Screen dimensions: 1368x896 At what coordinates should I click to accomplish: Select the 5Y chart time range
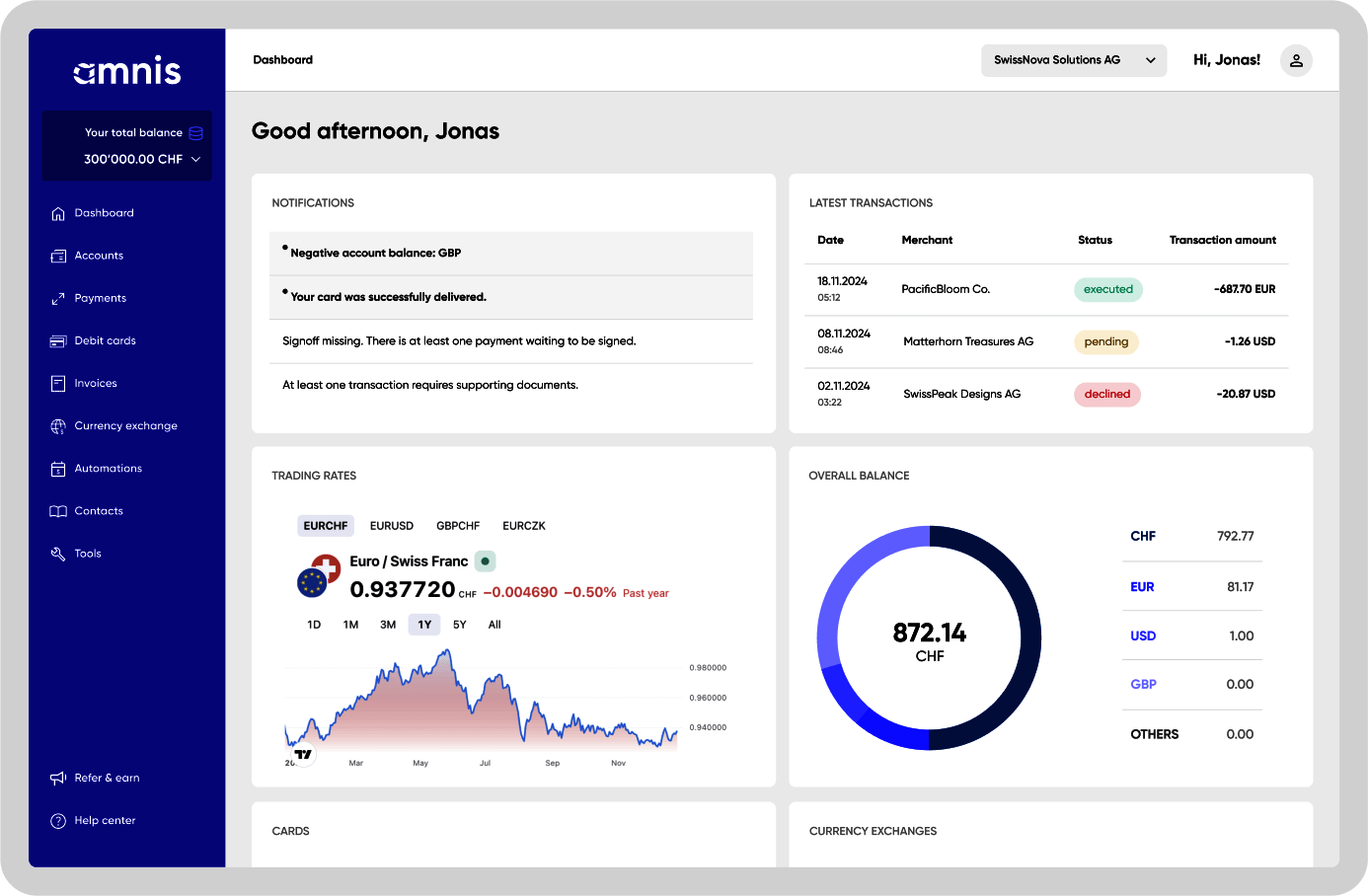coord(460,625)
